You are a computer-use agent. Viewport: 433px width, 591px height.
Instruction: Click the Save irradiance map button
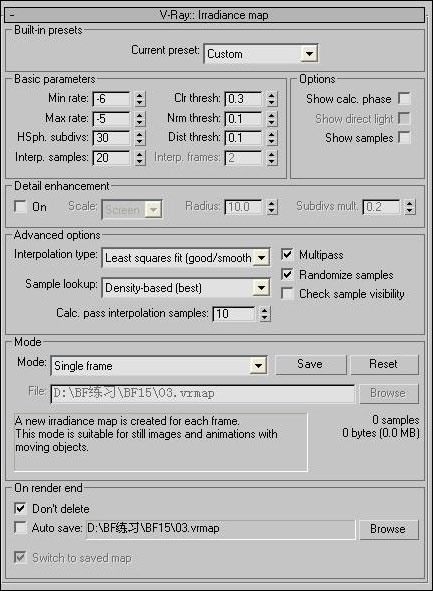(x=311, y=364)
